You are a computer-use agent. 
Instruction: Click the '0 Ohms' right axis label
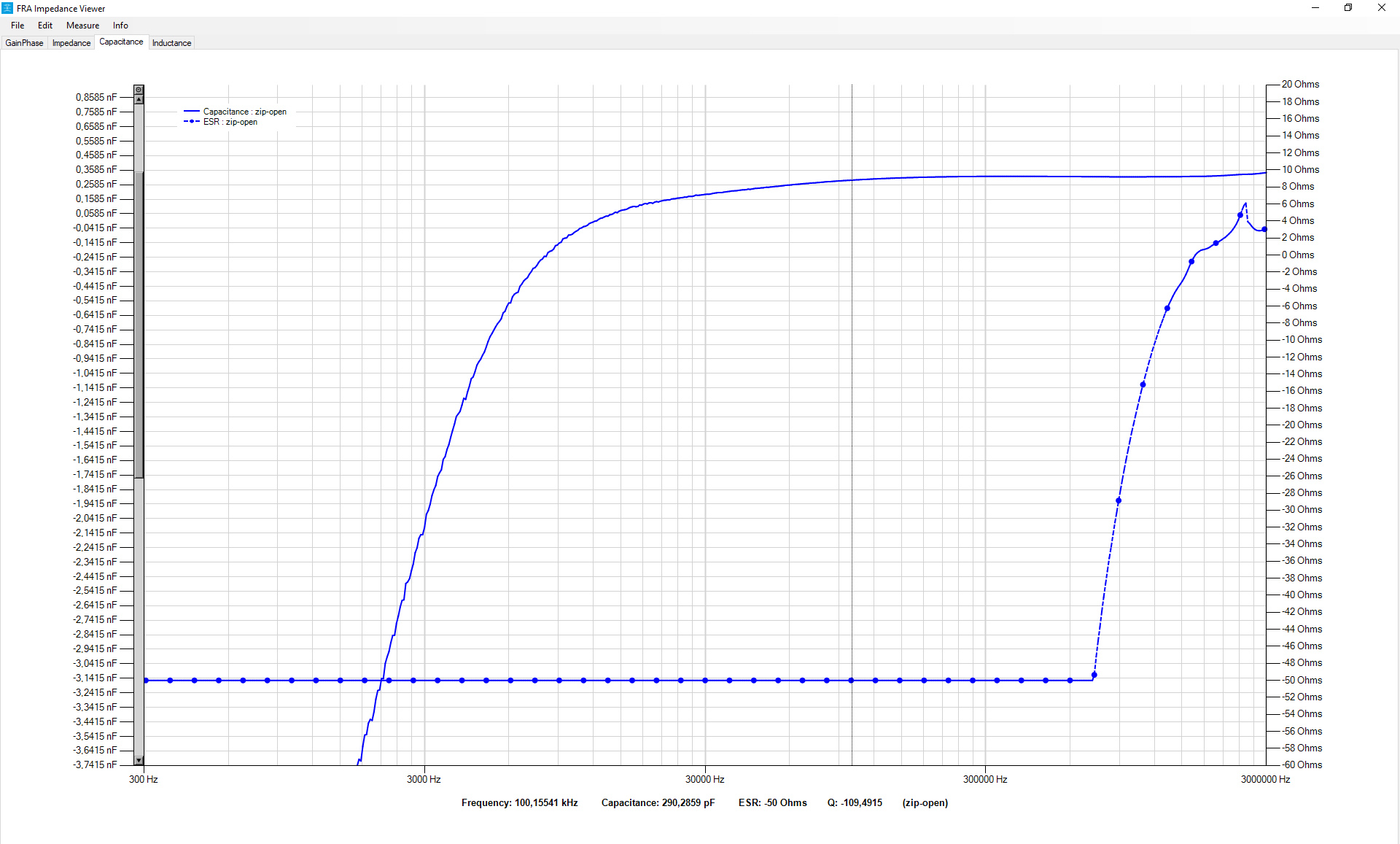pyautogui.click(x=1298, y=255)
